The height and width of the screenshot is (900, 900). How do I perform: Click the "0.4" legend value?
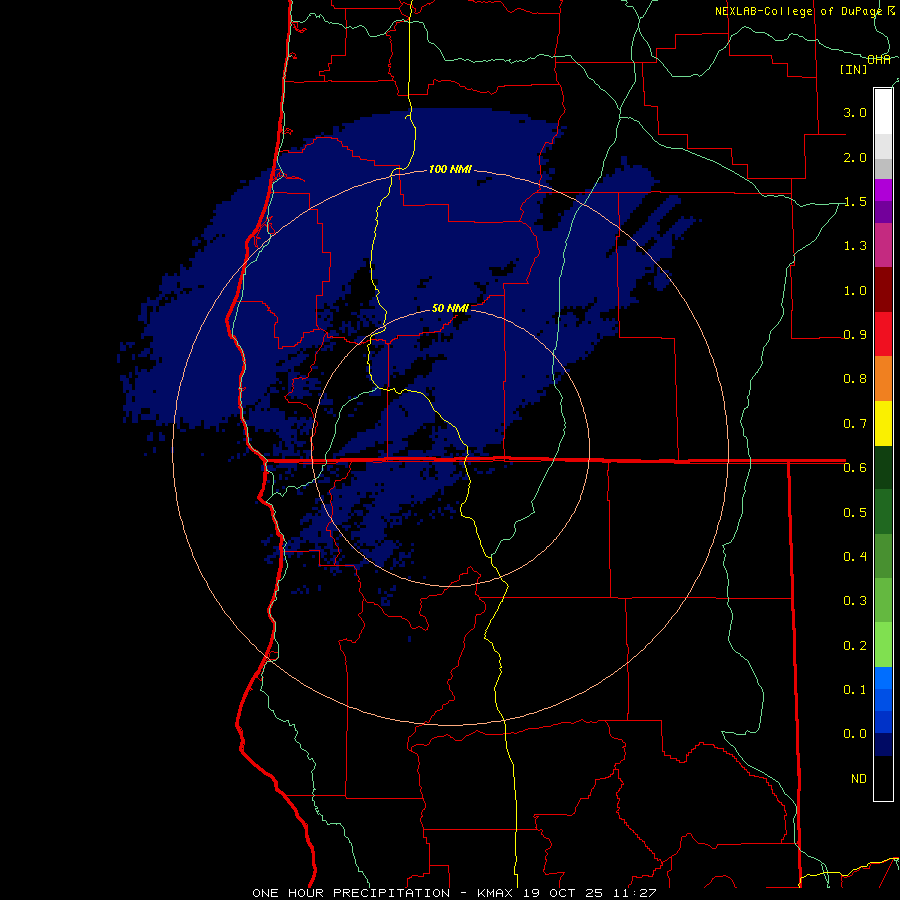click(855, 556)
